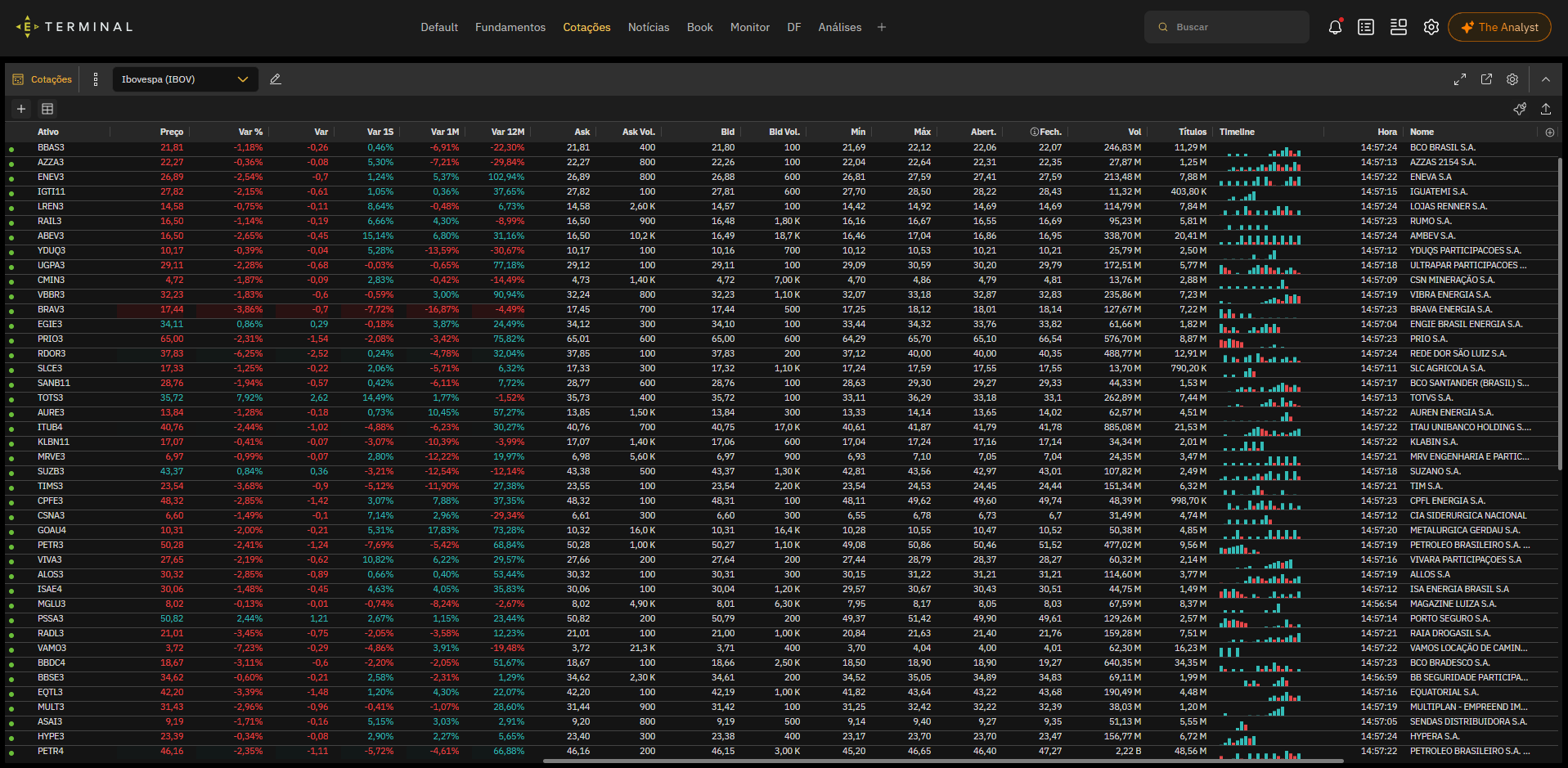Sort by the Ativo column header
The image size is (1568, 768).
tap(48, 132)
